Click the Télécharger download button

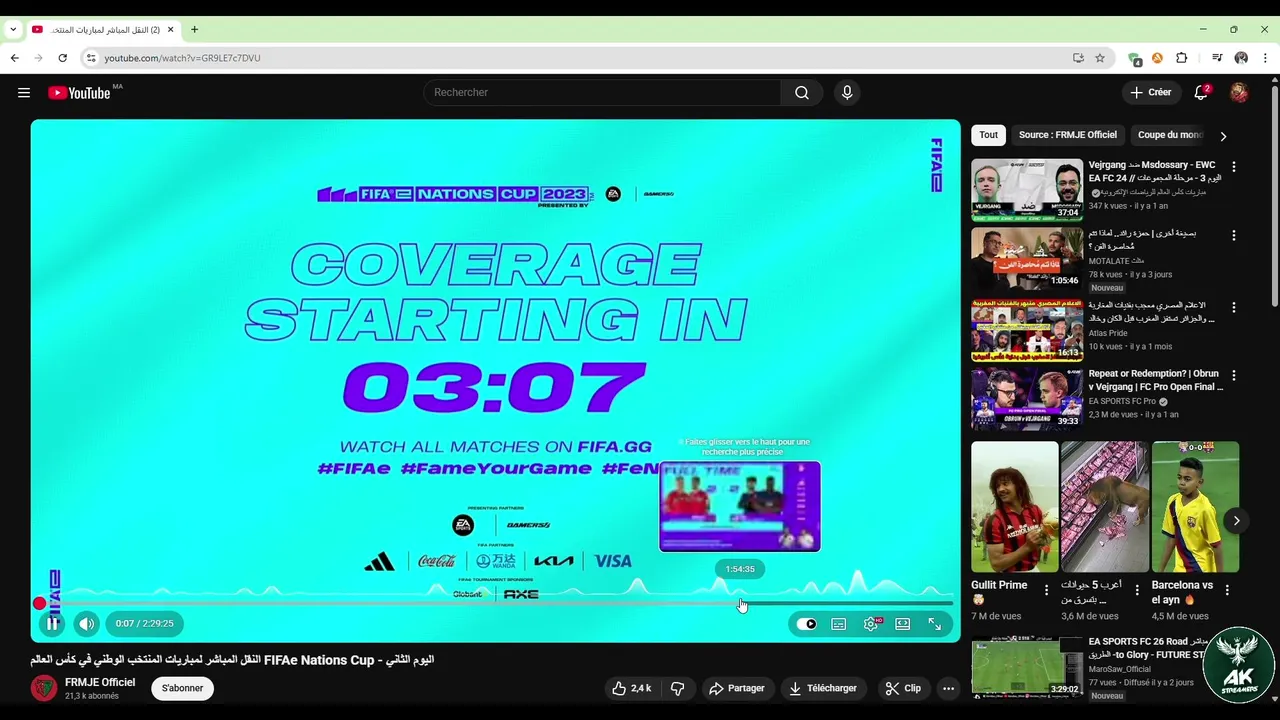822,688
